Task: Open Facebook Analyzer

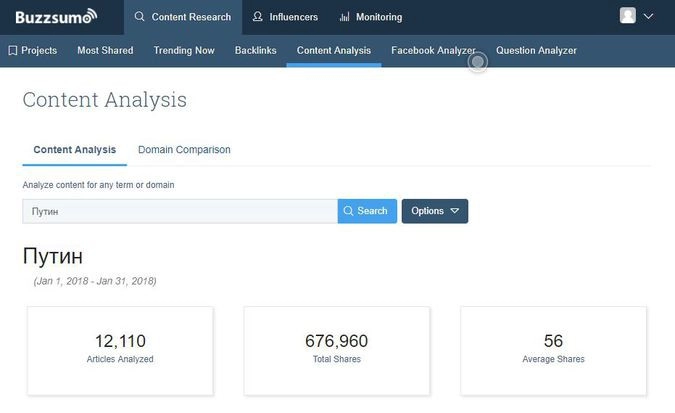Action: [x=432, y=50]
